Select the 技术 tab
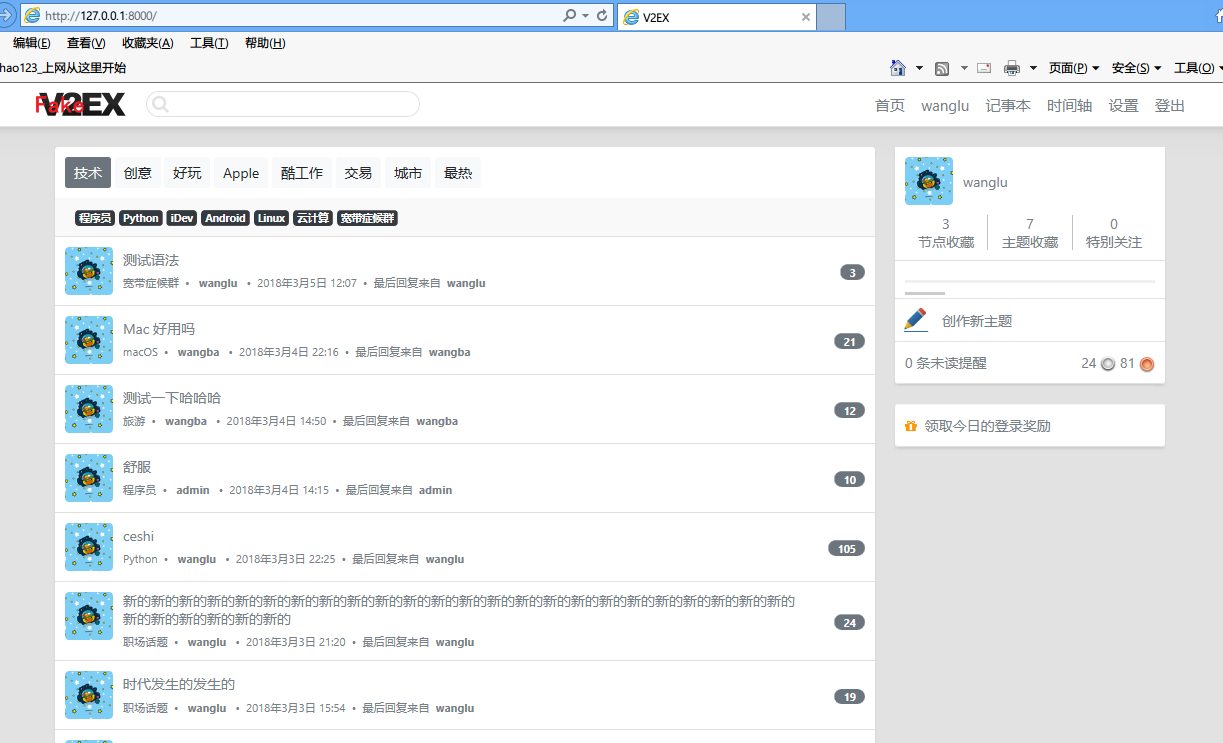Screen dimensions: 1223x743 point(88,173)
